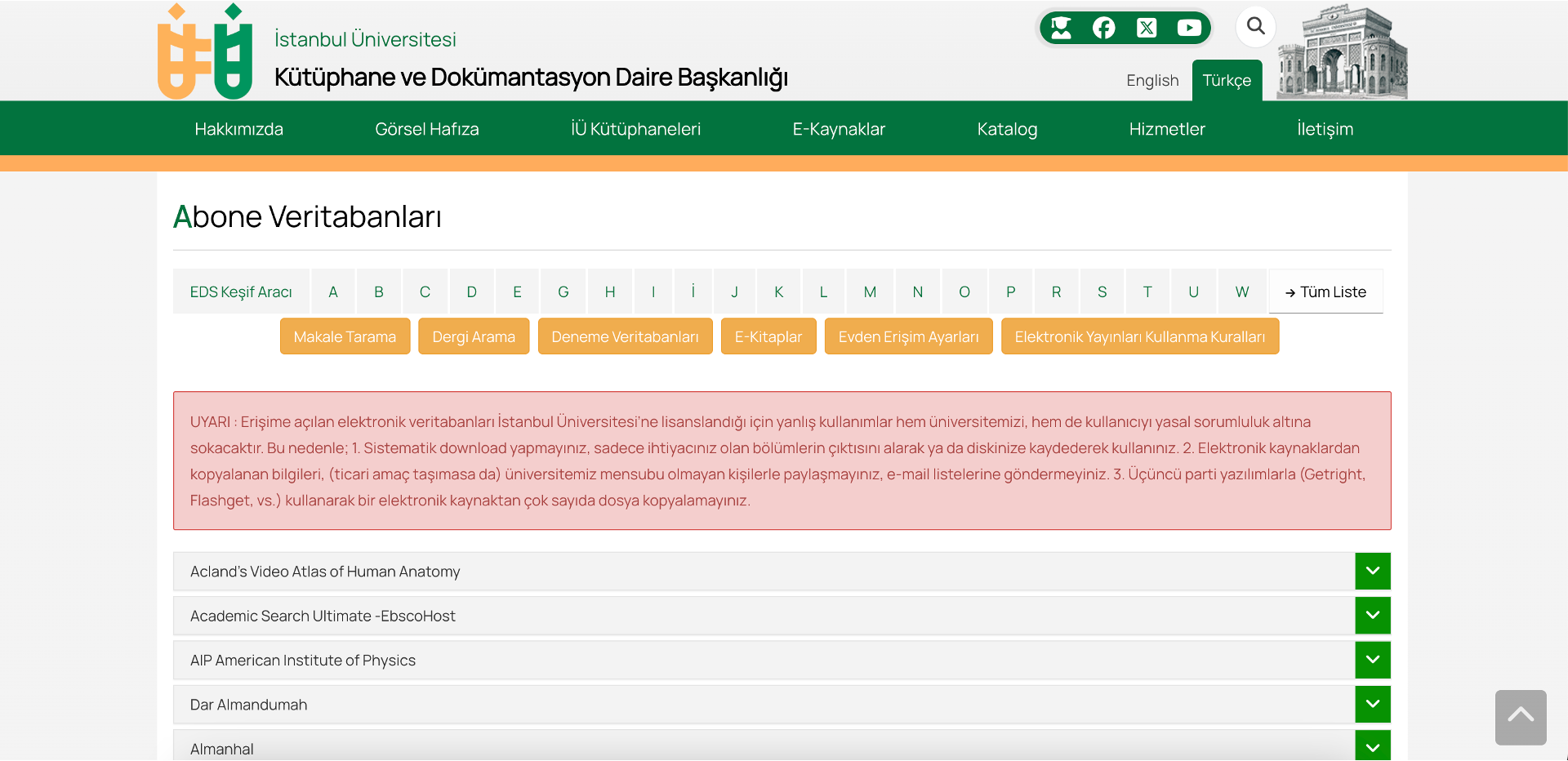Select the Türkçe language tab
The width and height of the screenshot is (1568, 761).
(1227, 80)
